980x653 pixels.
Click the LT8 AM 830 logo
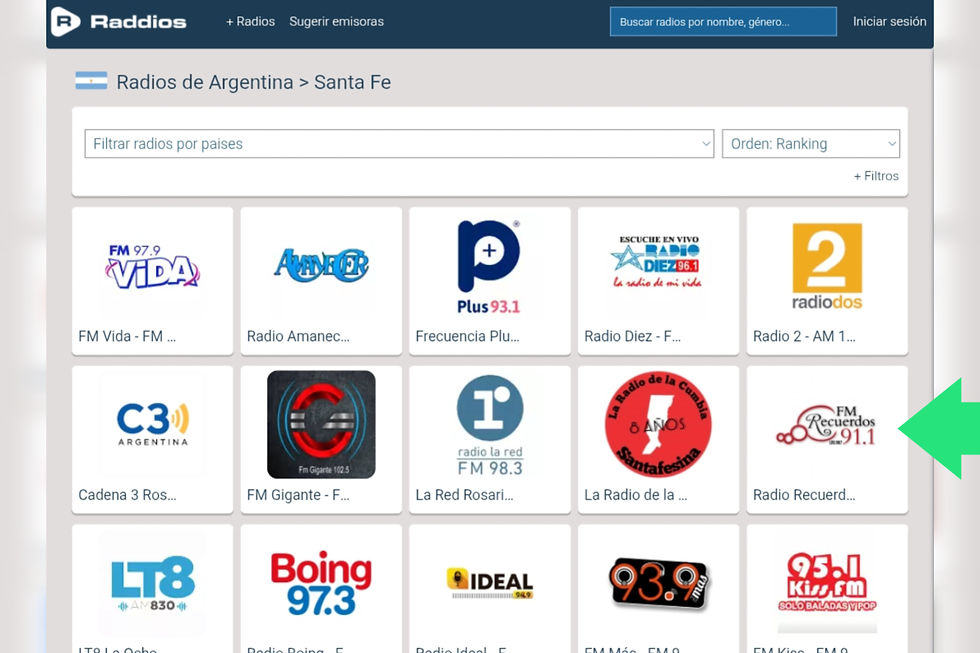tap(152, 583)
